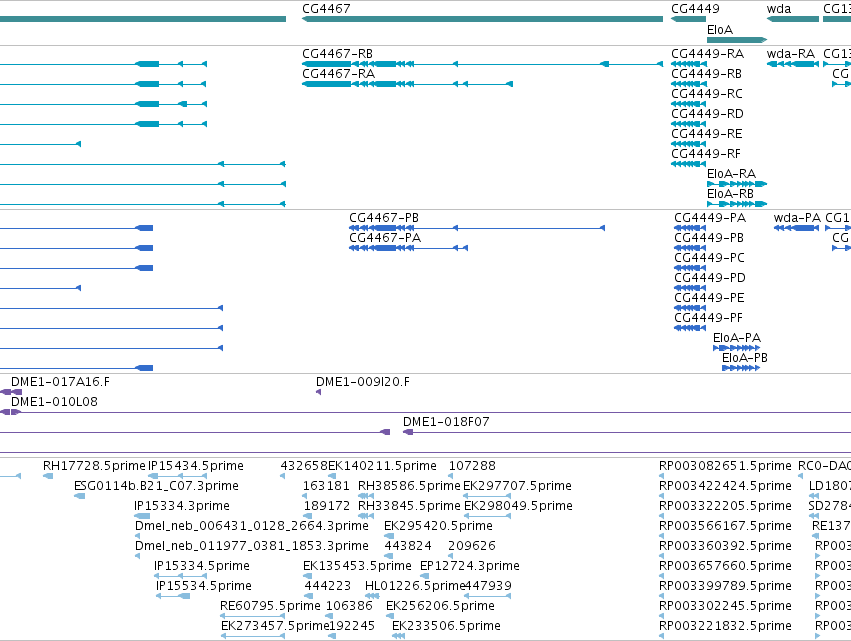Image resolution: width=851 pixels, height=641 pixels.
Task: Select EST RE60795.5prime
Action: 252,616
